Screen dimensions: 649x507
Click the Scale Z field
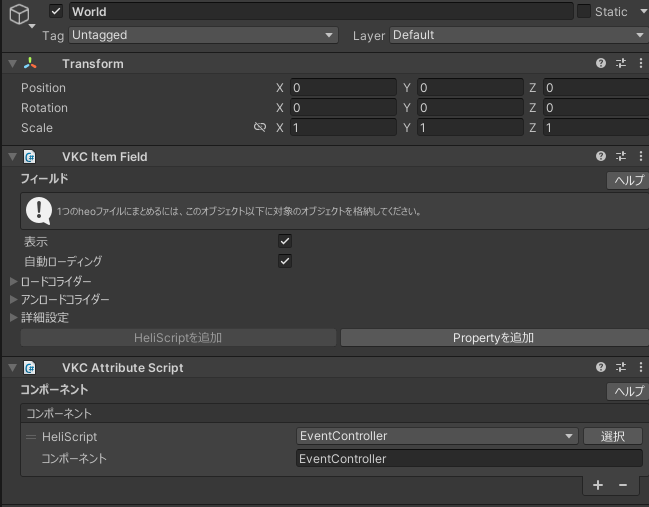click(x=596, y=127)
